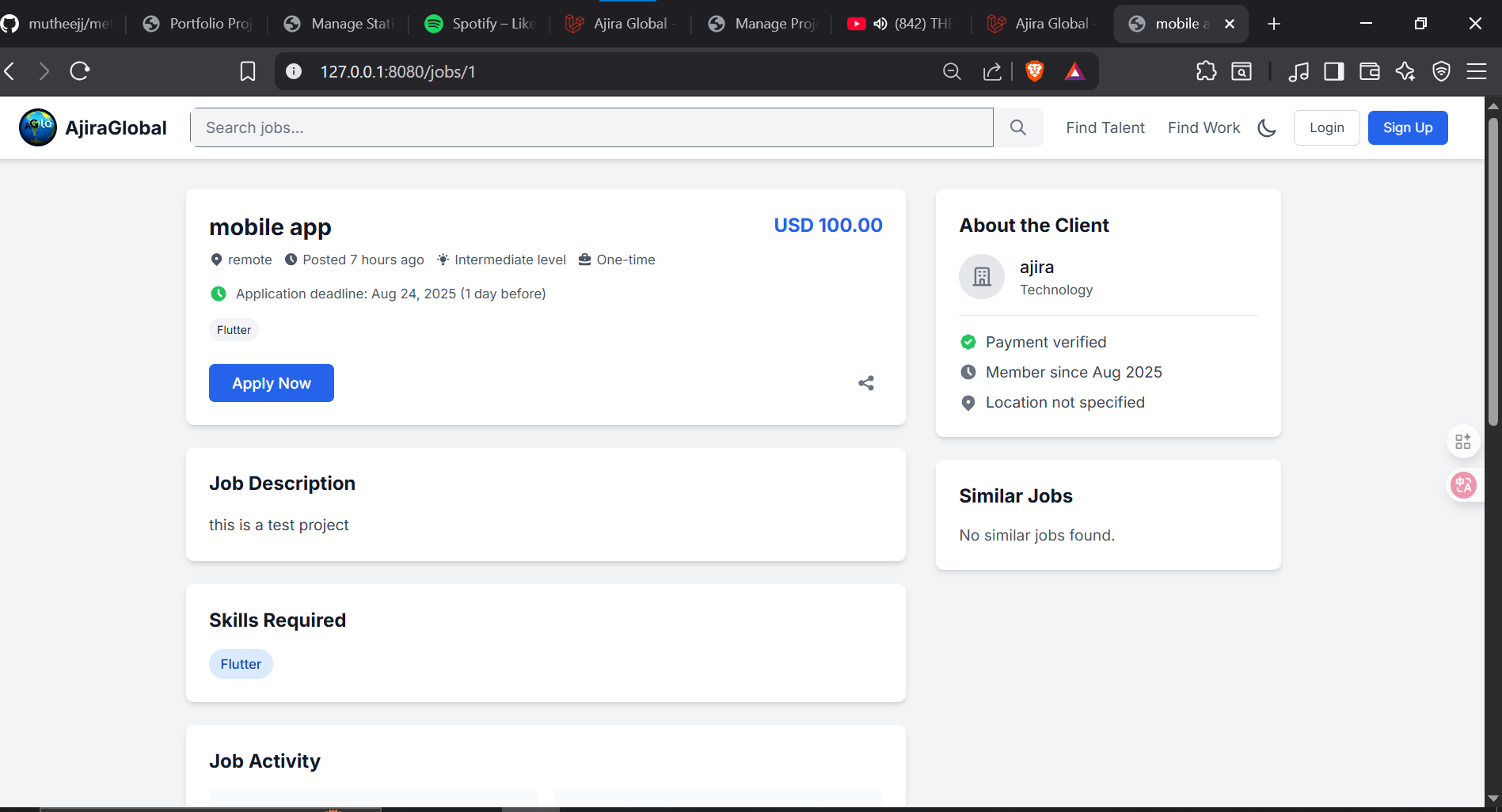Bookmark this page in address bar
This screenshot has height=812, width=1502.
pos(248,71)
